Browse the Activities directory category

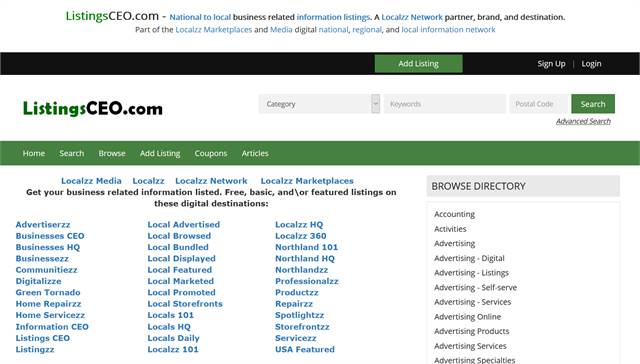click(450, 229)
